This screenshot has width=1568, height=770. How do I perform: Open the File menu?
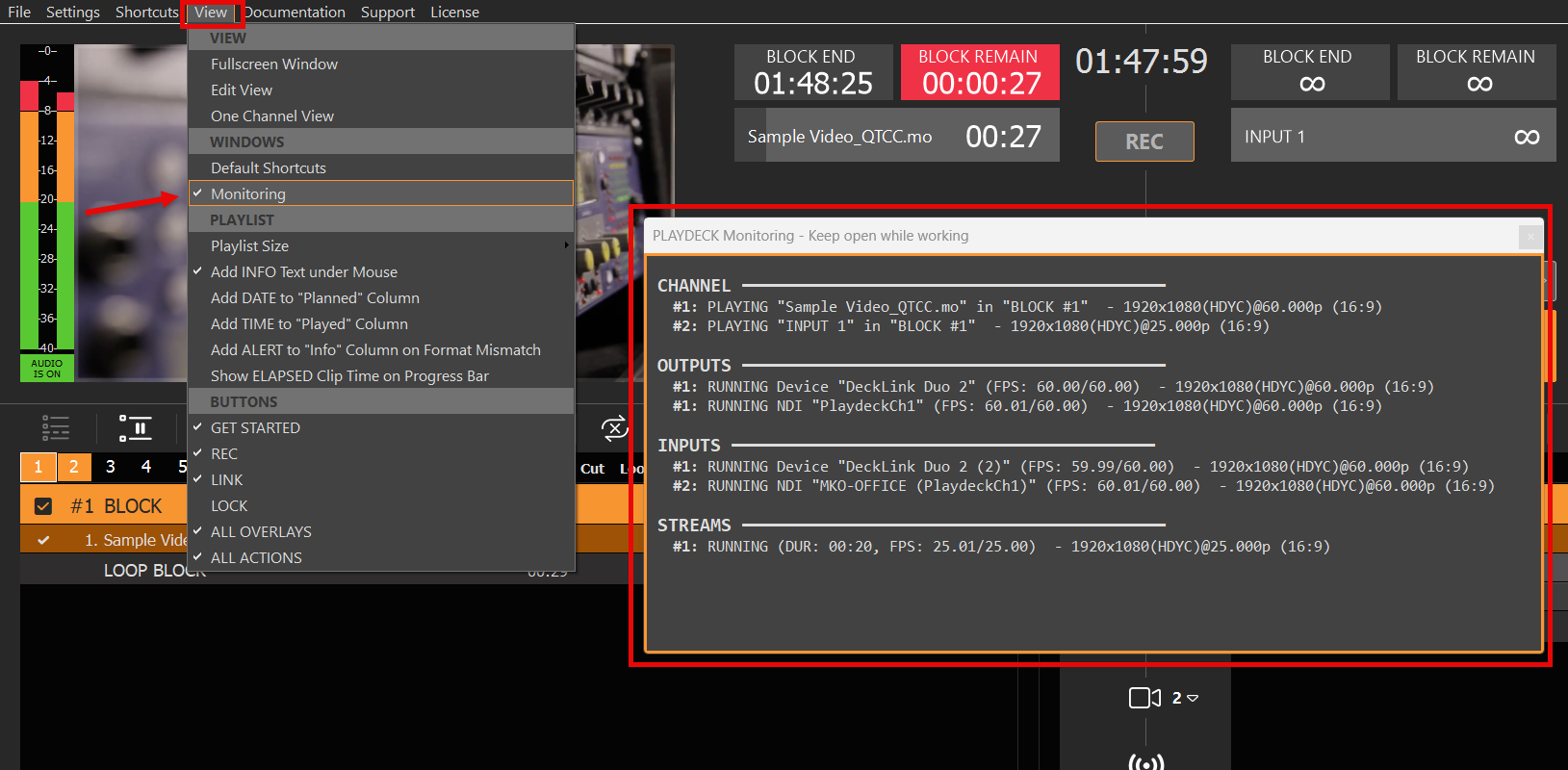pyautogui.click(x=19, y=12)
